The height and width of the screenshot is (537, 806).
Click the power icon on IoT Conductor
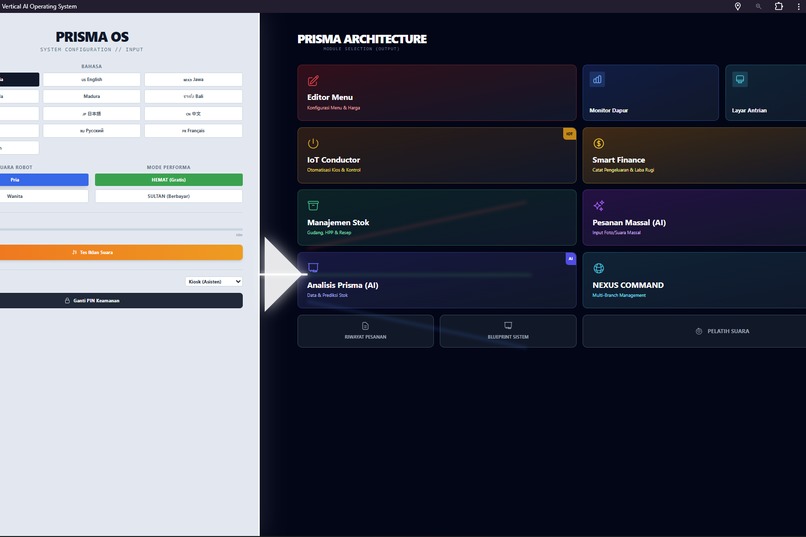[x=313, y=143]
